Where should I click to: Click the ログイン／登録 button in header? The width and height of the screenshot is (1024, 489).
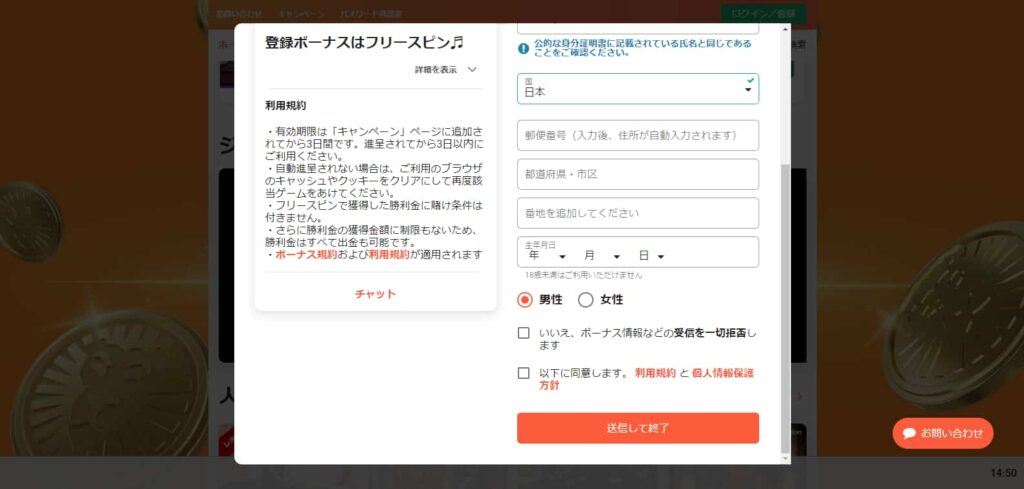(763, 13)
